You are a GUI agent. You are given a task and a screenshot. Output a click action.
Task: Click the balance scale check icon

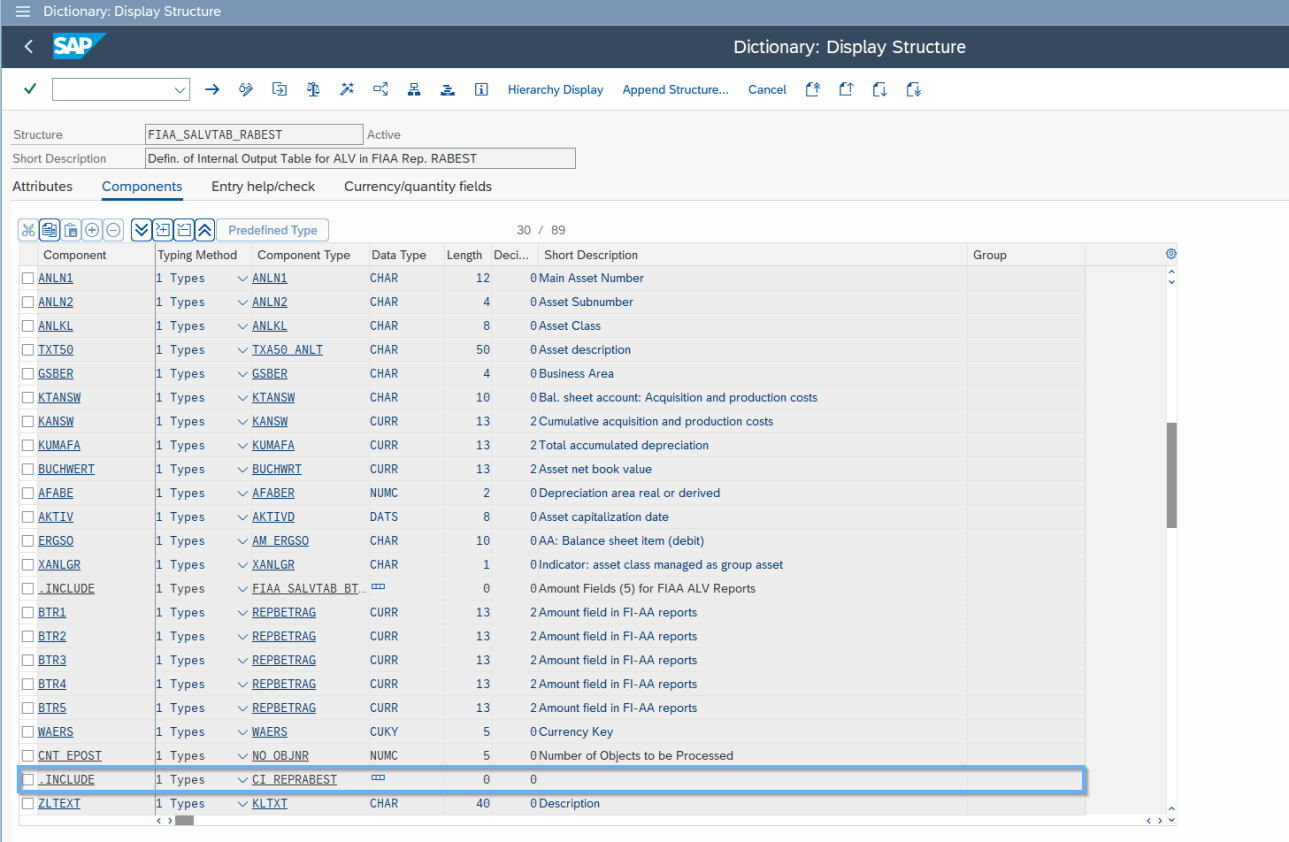coord(313,89)
